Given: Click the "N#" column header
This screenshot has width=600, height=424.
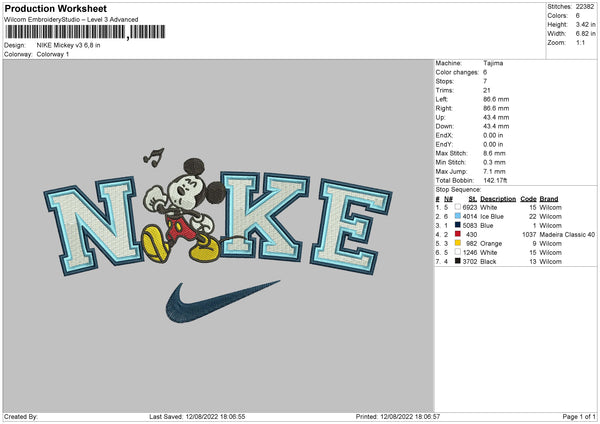Looking at the screenshot, I should pyautogui.click(x=448, y=199).
